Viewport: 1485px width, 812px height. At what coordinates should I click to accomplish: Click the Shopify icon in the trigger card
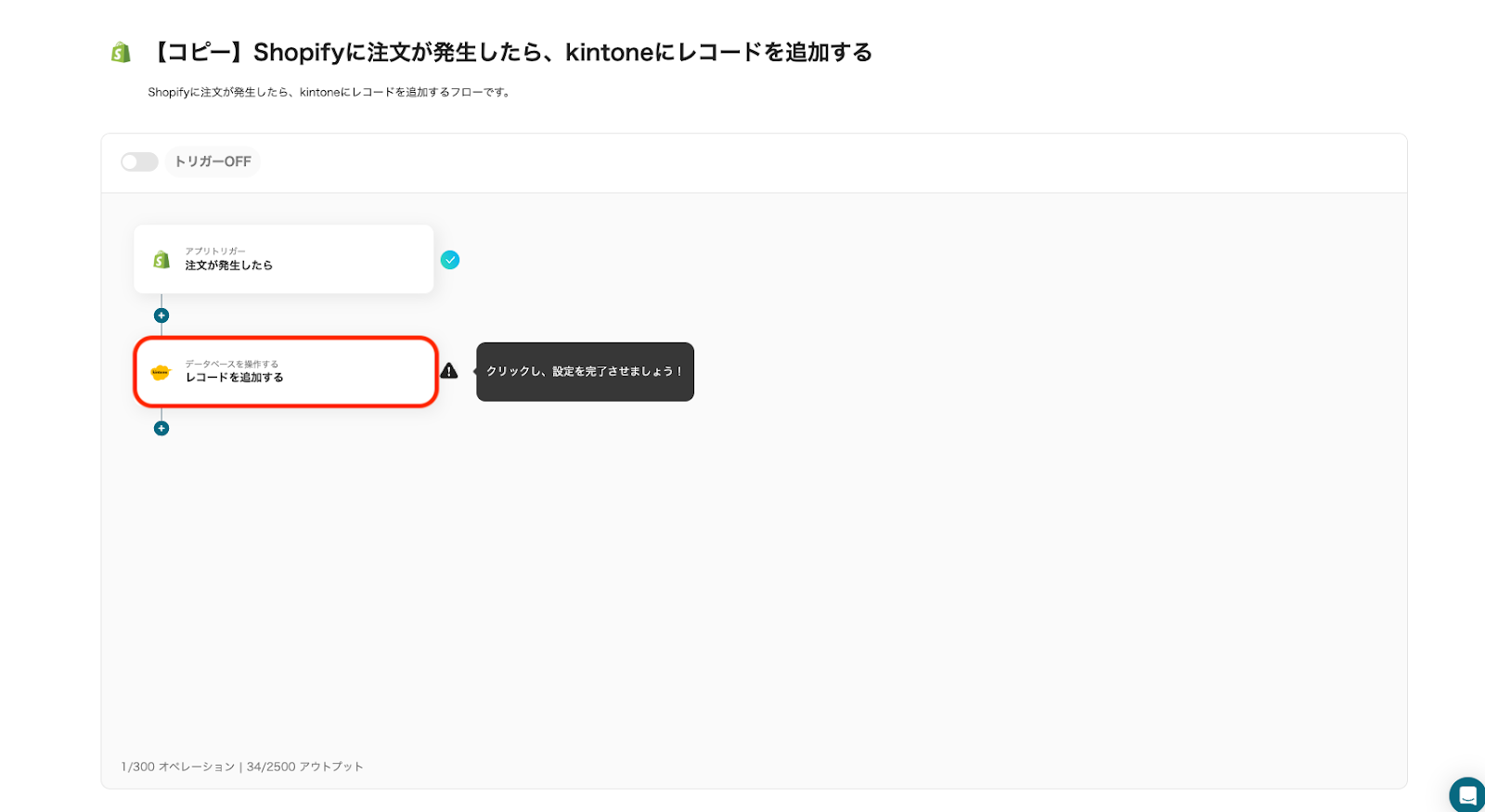(x=161, y=260)
